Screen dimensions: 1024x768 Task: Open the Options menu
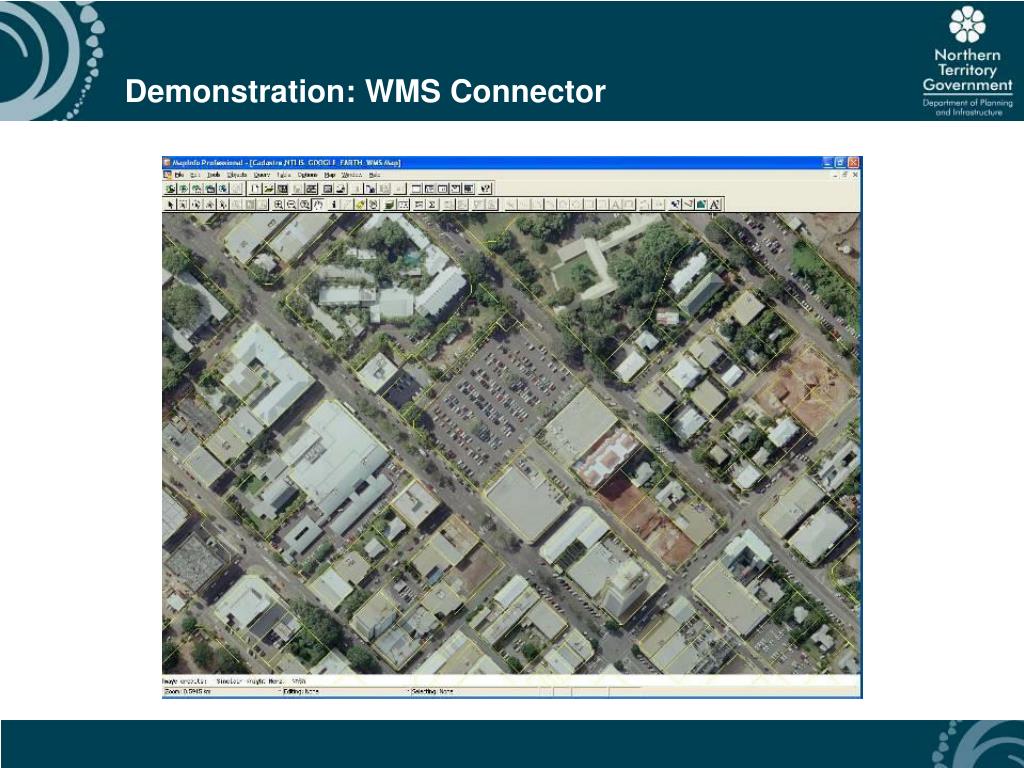point(308,175)
